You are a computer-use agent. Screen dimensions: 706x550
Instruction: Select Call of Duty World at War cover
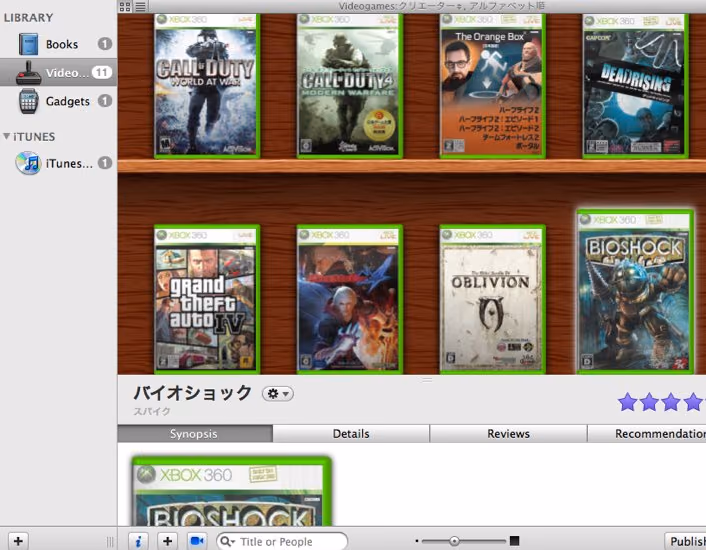pos(207,86)
